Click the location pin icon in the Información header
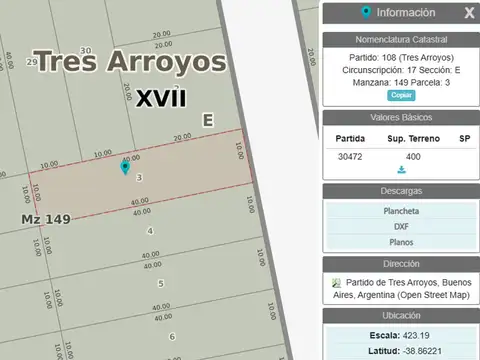The width and height of the screenshot is (480, 360). pos(366,13)
